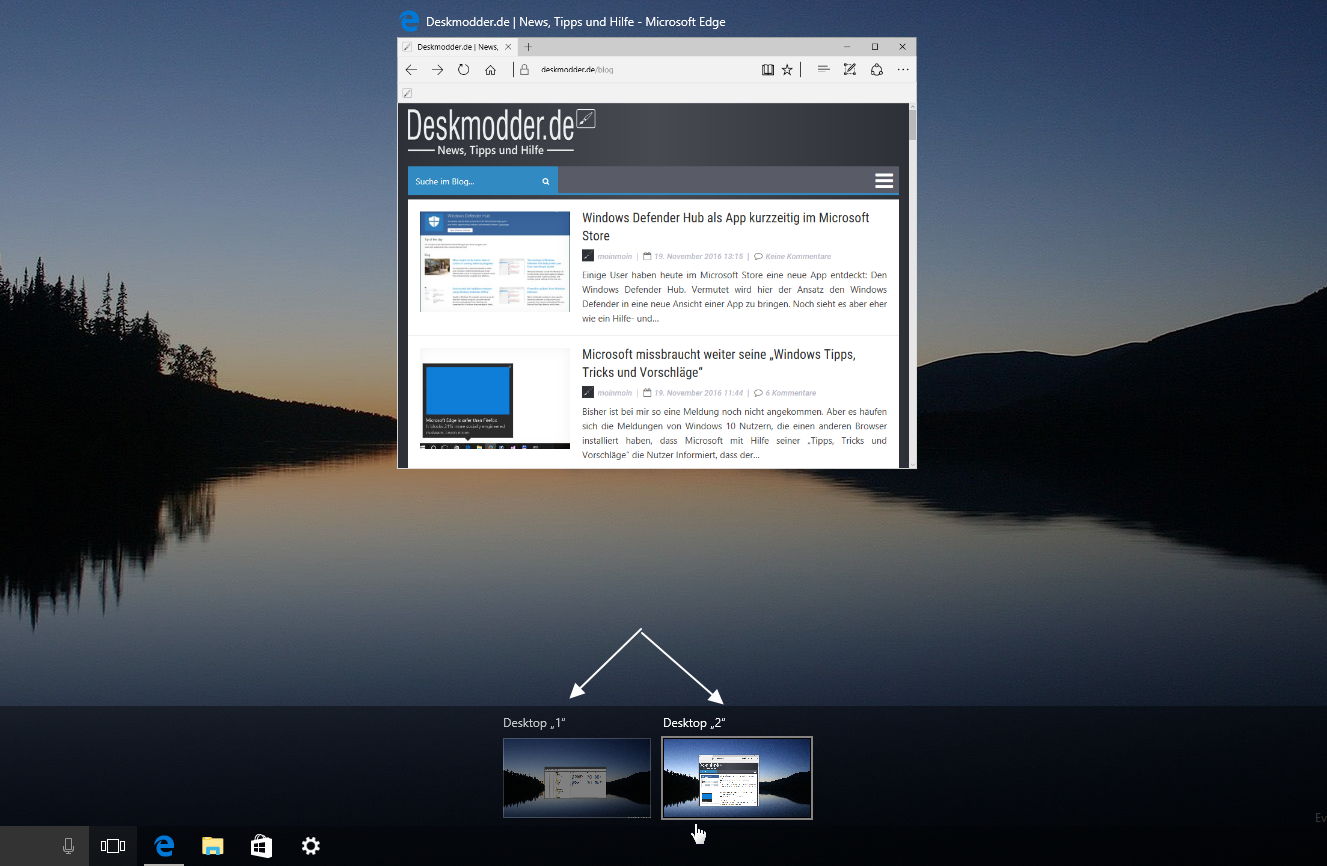Open Windows Defender Hub article thumbnail
The image size is (1327, 866).
click(495, 261)
